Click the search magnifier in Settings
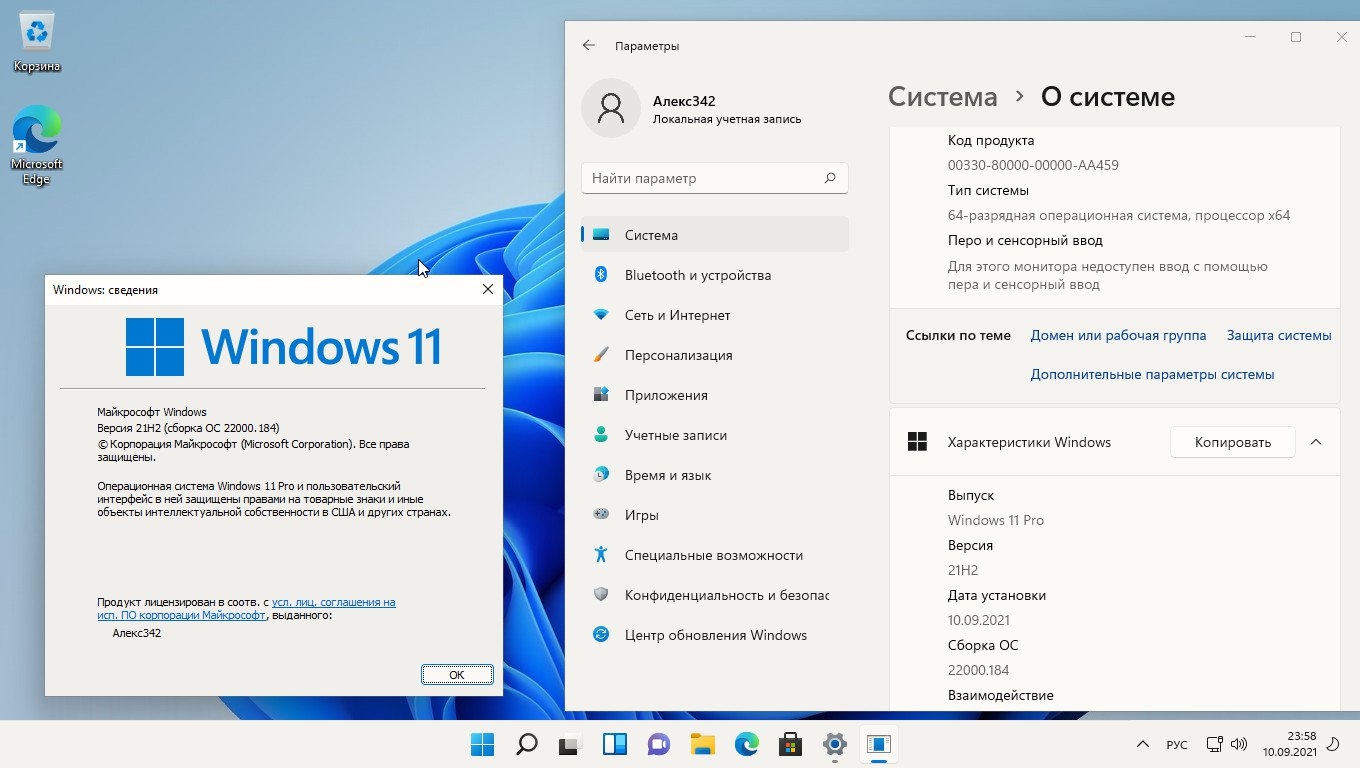1360x768 pixels. [x=829, y=178]
